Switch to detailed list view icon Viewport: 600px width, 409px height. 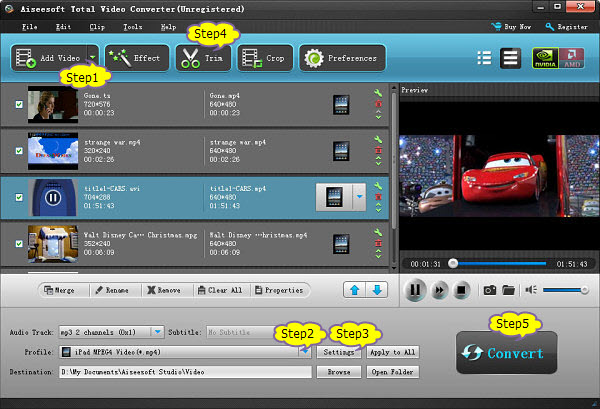pos(510,58)
